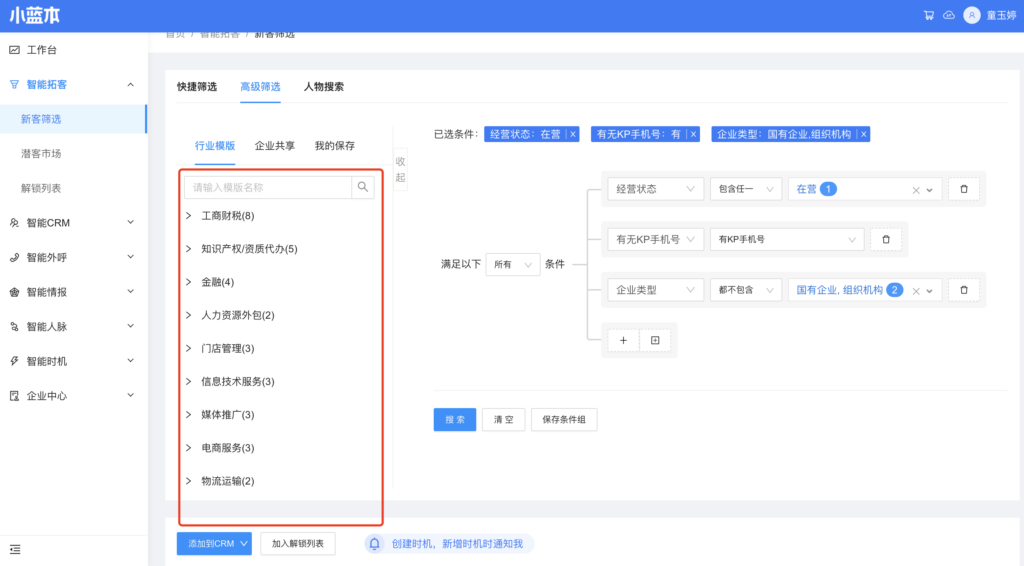This screenshot has width=1024, height=566.
Task: Click the cloud download icon in header
Action: coord(948,15)
